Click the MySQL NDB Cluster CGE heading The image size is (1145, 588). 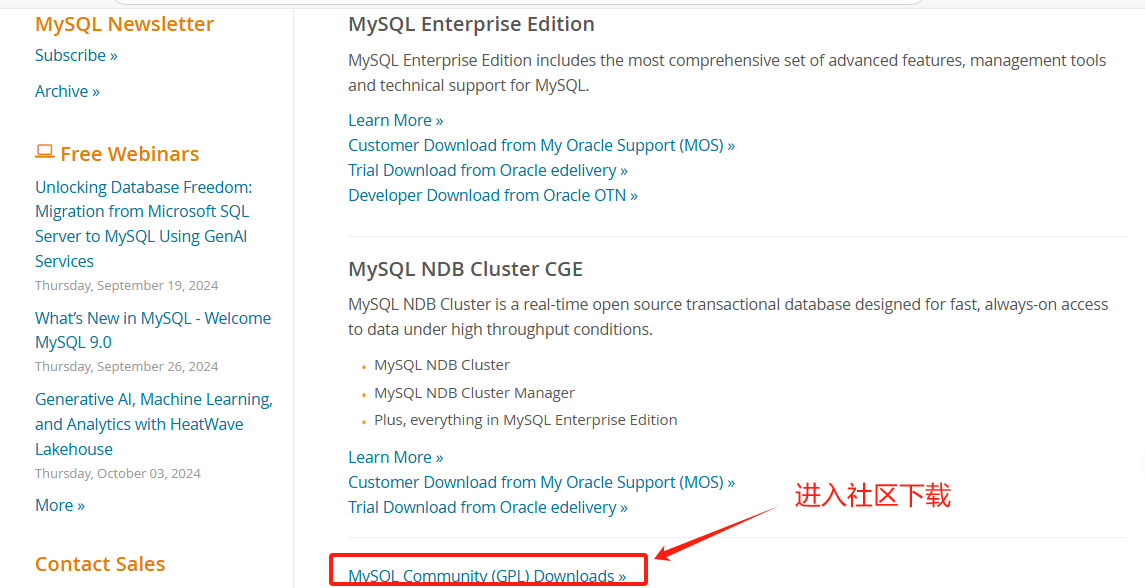coord(465,270)
